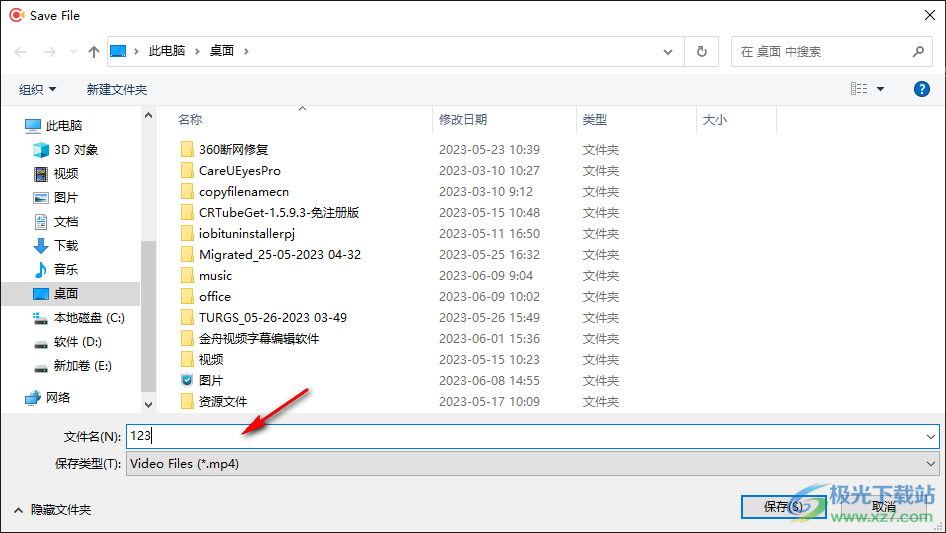Select the 金舟视频字幕编辑软件 folder
Viewport: 946px width, 533px height.
[x=259, y=339]
